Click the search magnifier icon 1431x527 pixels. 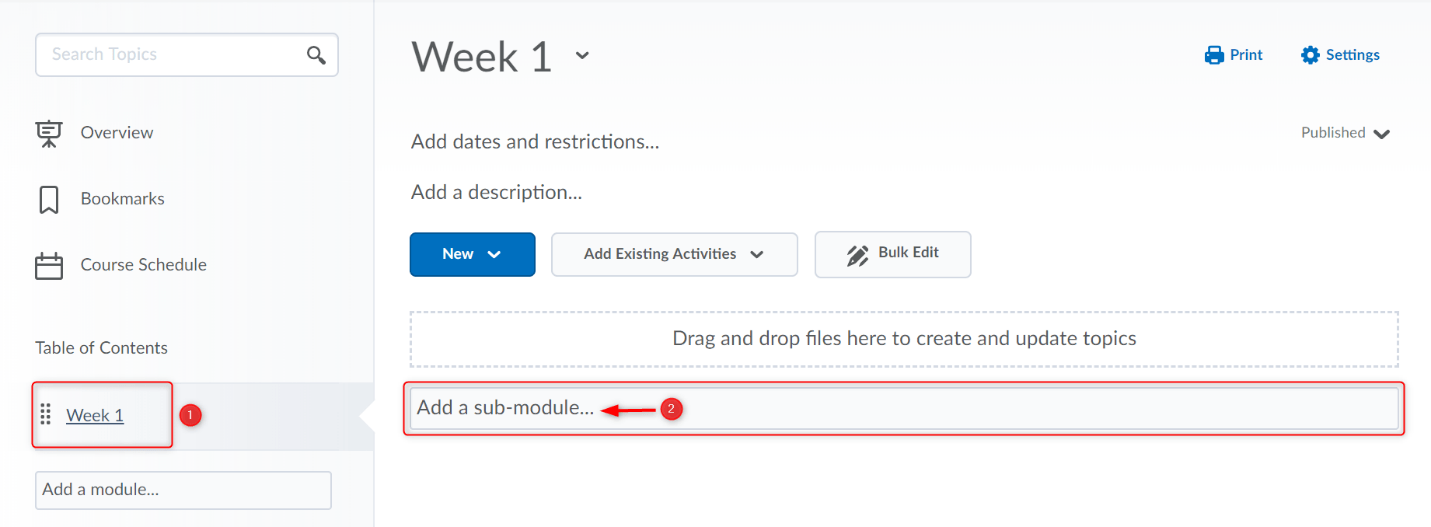click(316, 55)
